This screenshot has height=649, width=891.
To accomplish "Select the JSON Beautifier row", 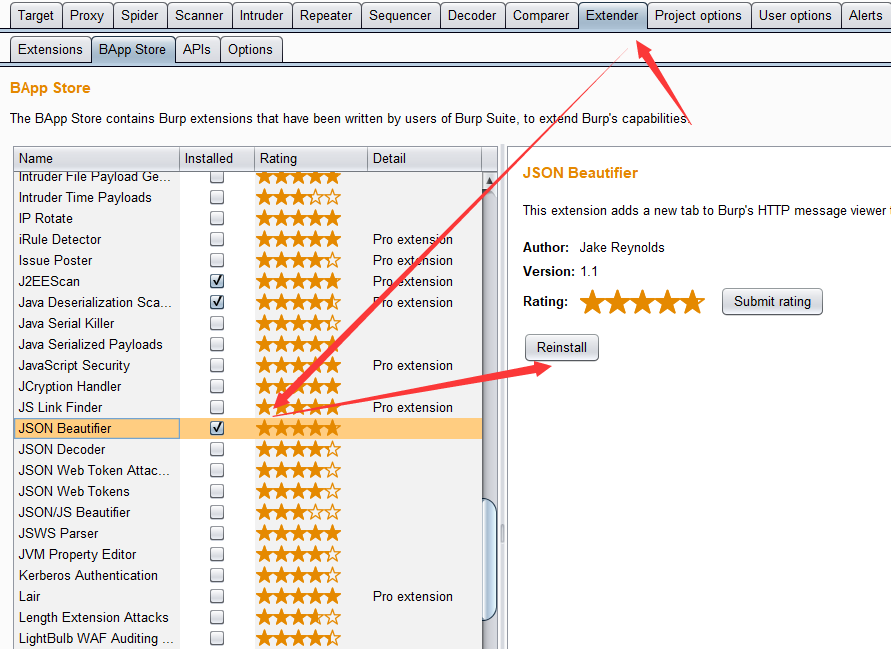I will [248, 428].
